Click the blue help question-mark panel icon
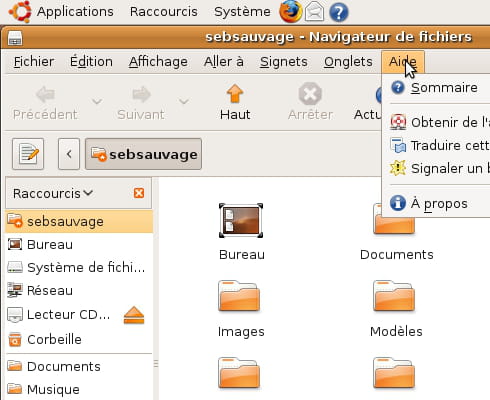490x400 pixels. pyautogui.click(x=339, y=12)
